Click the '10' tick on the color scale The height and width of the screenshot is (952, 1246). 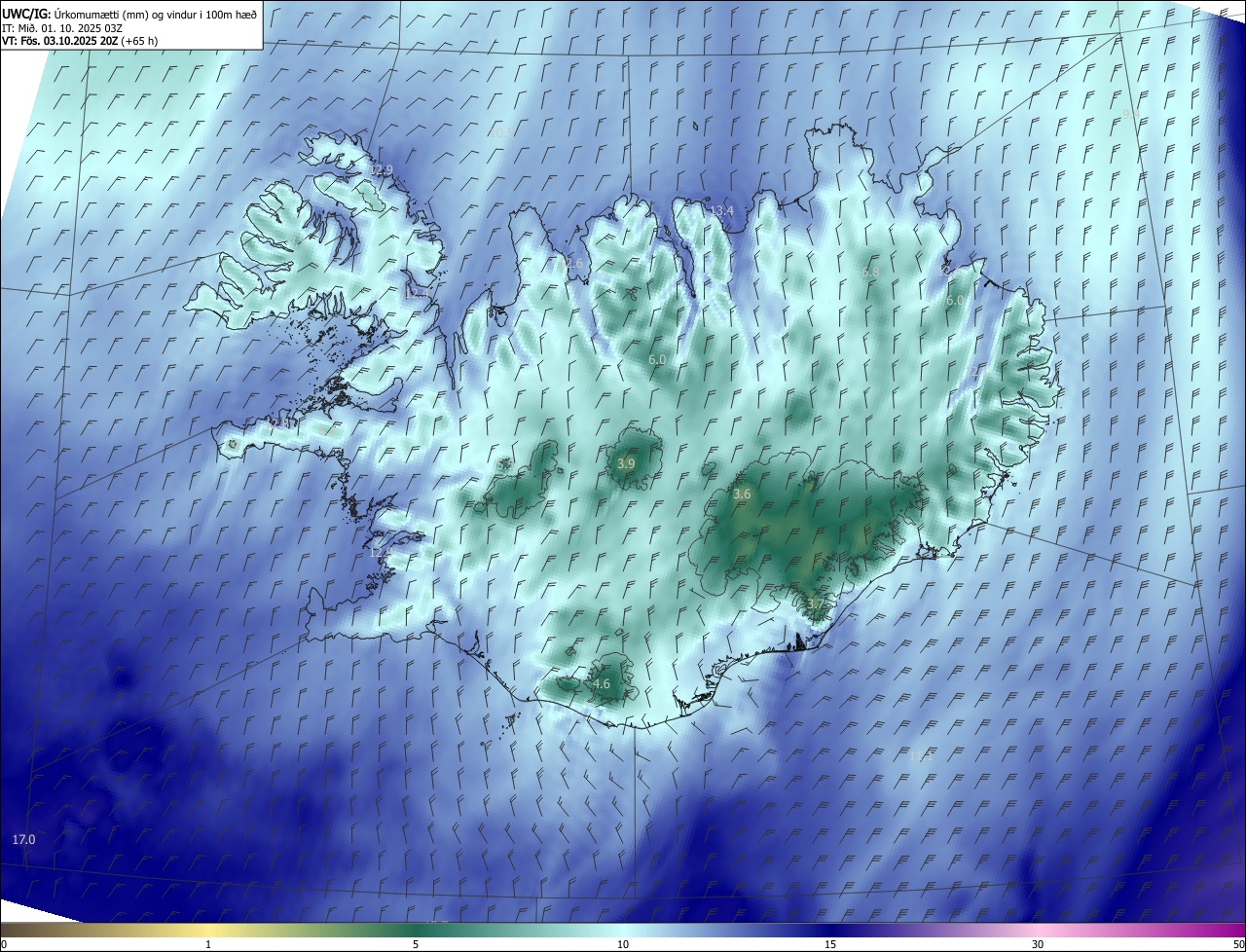click(x=623, y=945)
